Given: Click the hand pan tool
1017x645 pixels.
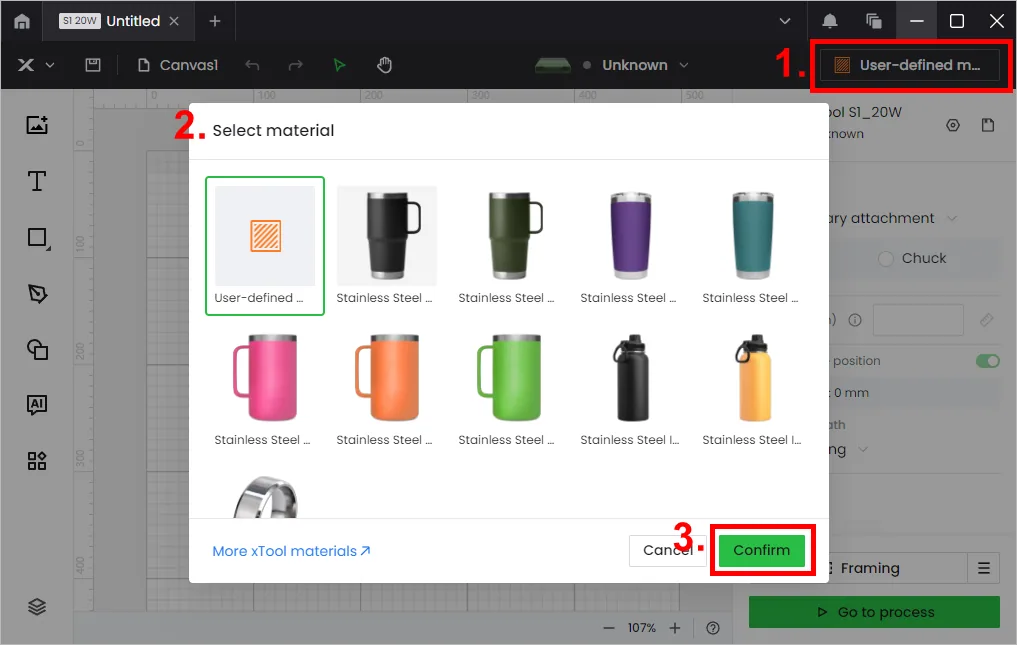Looking at the screenshot, I should (385, 65).
